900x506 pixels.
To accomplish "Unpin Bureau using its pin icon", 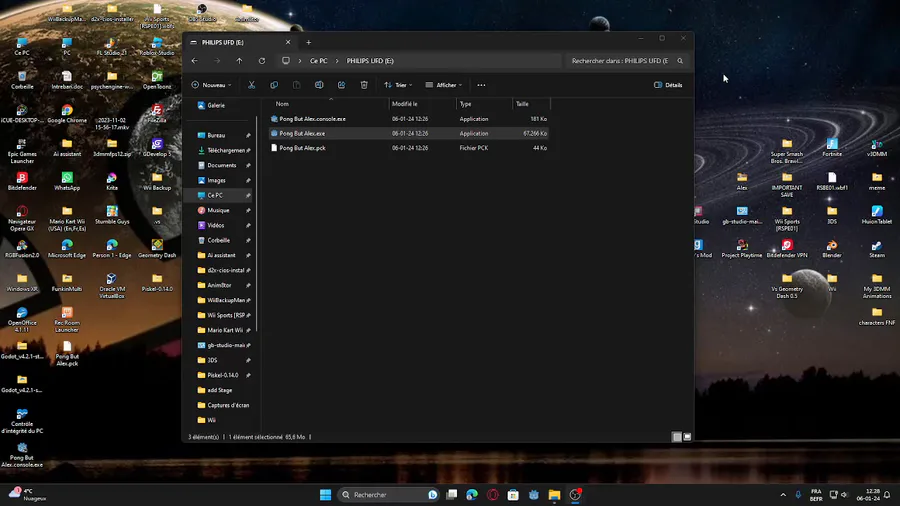I will (249, 135).
